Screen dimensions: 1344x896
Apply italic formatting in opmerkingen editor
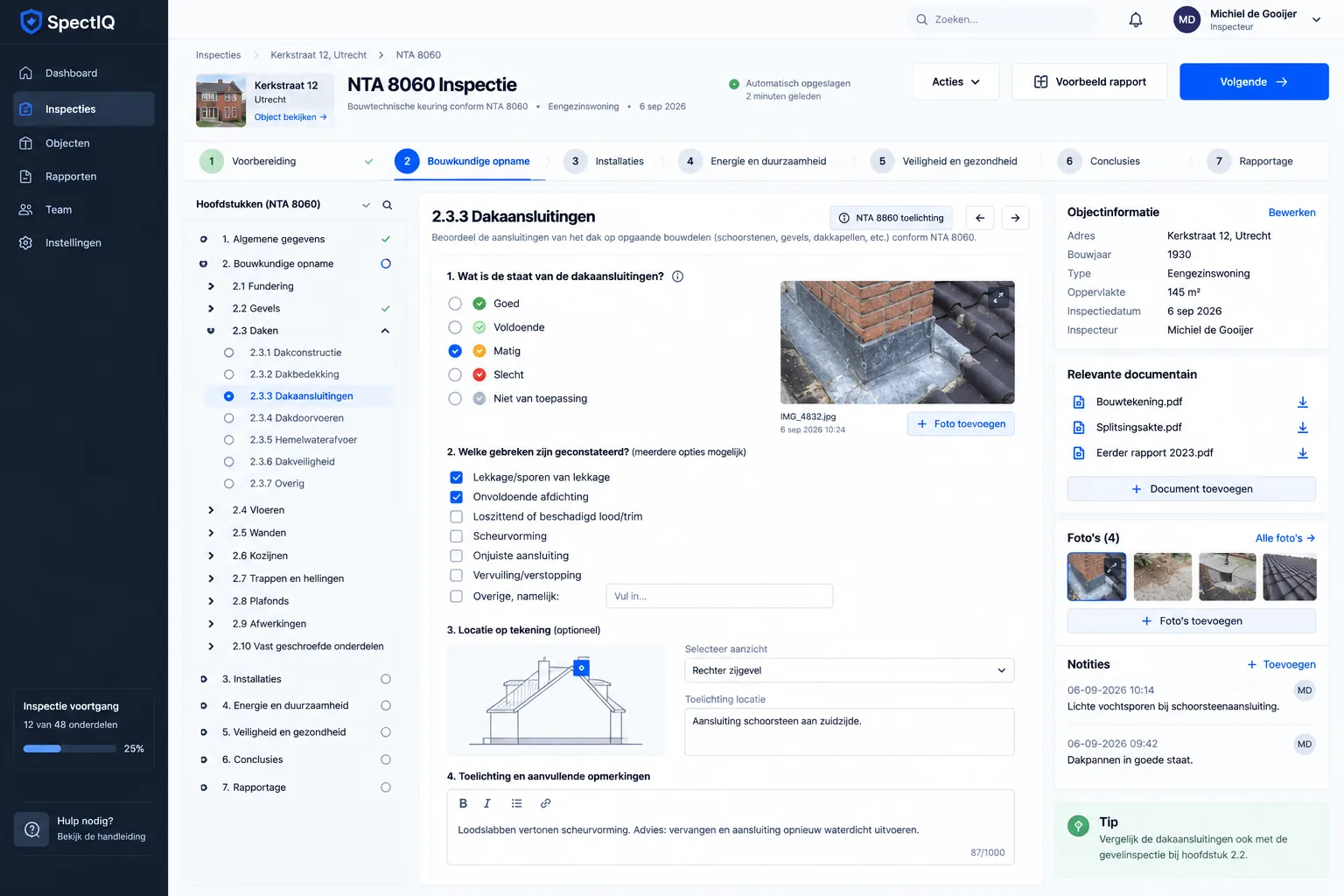click(x=487, y=803)
